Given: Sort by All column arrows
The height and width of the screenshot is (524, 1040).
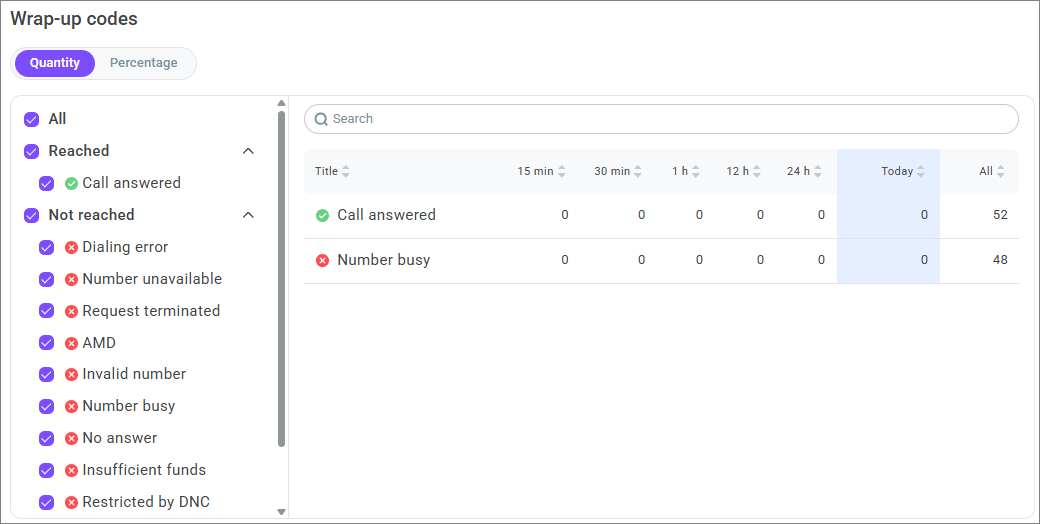Looking at the screenshot, I should (x=1001, y=171).
